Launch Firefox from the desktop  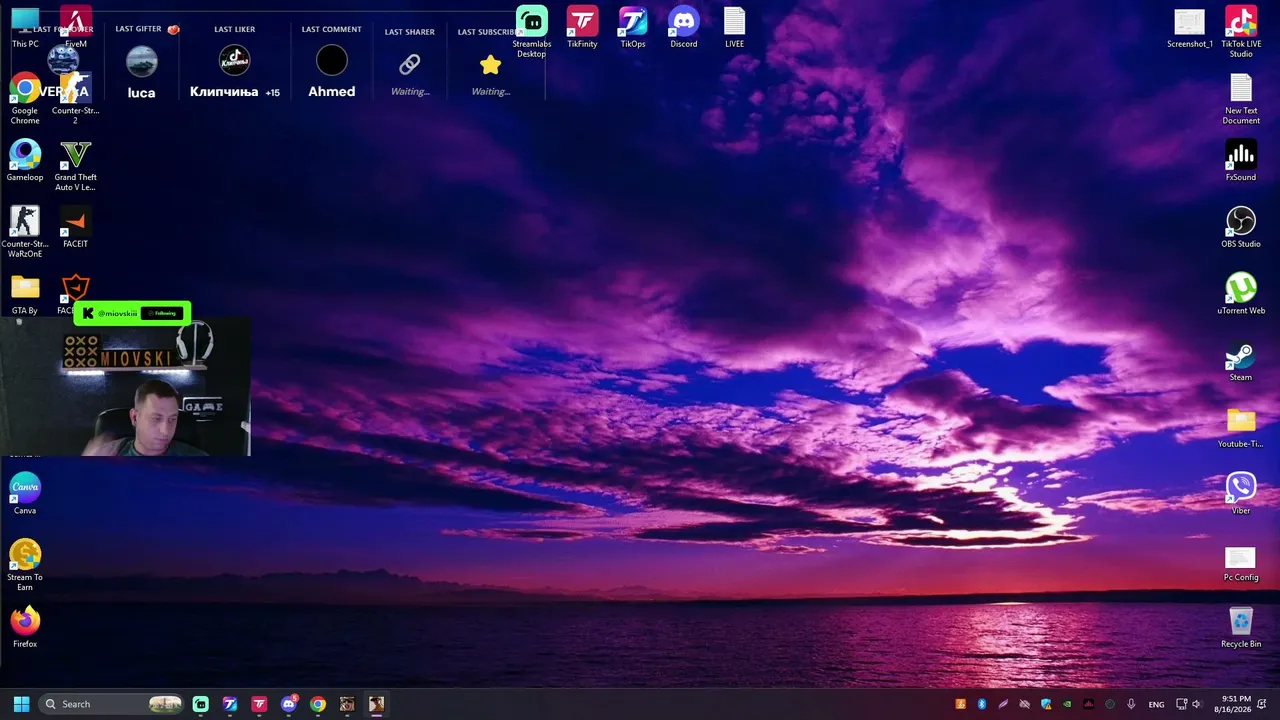pyautogui.click(x=25, y=627)
